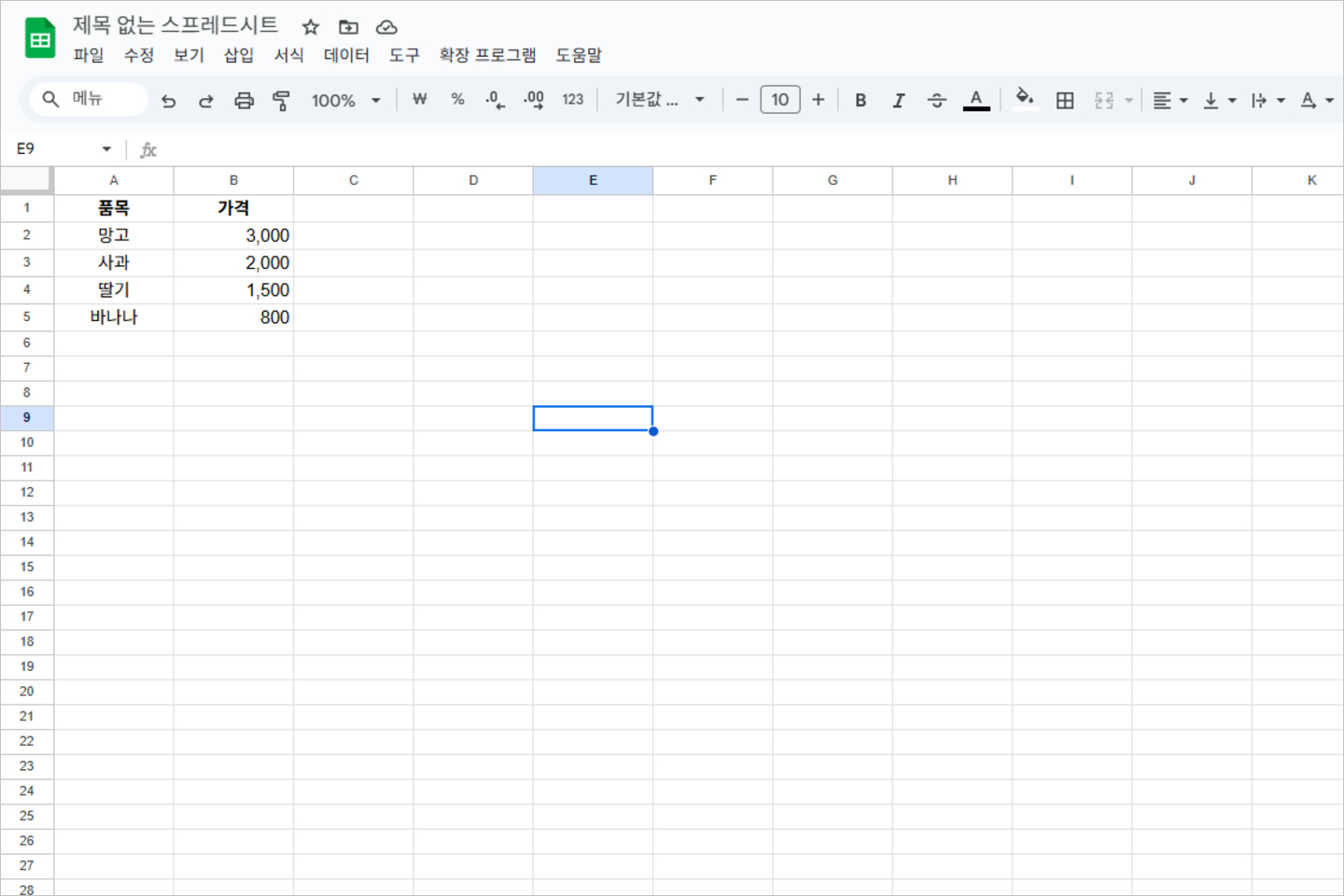Screen dimensions: 1344x896
Task: Open the 삽입 menu
Action: (x=238, y=55)
